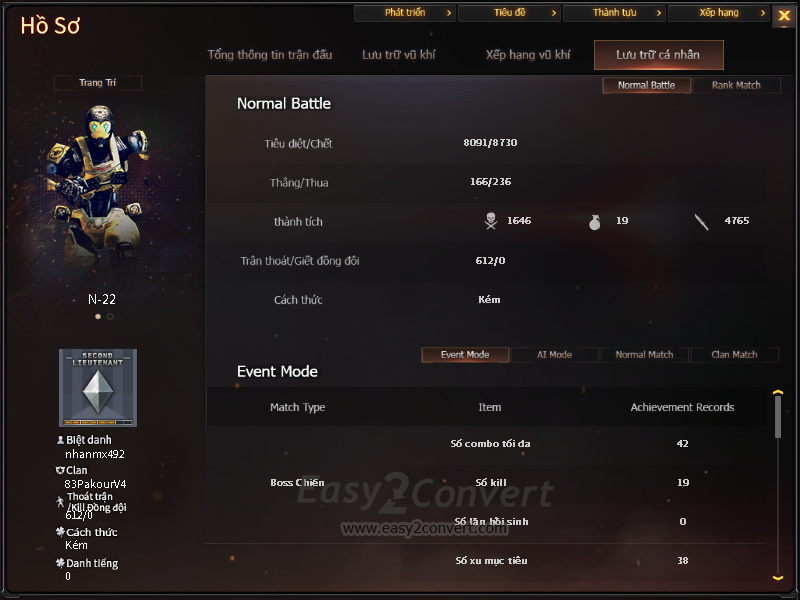Click the running man Thoát trận icon
The height and width of the screenshot is (600, 800).
[x=60, y=502]
